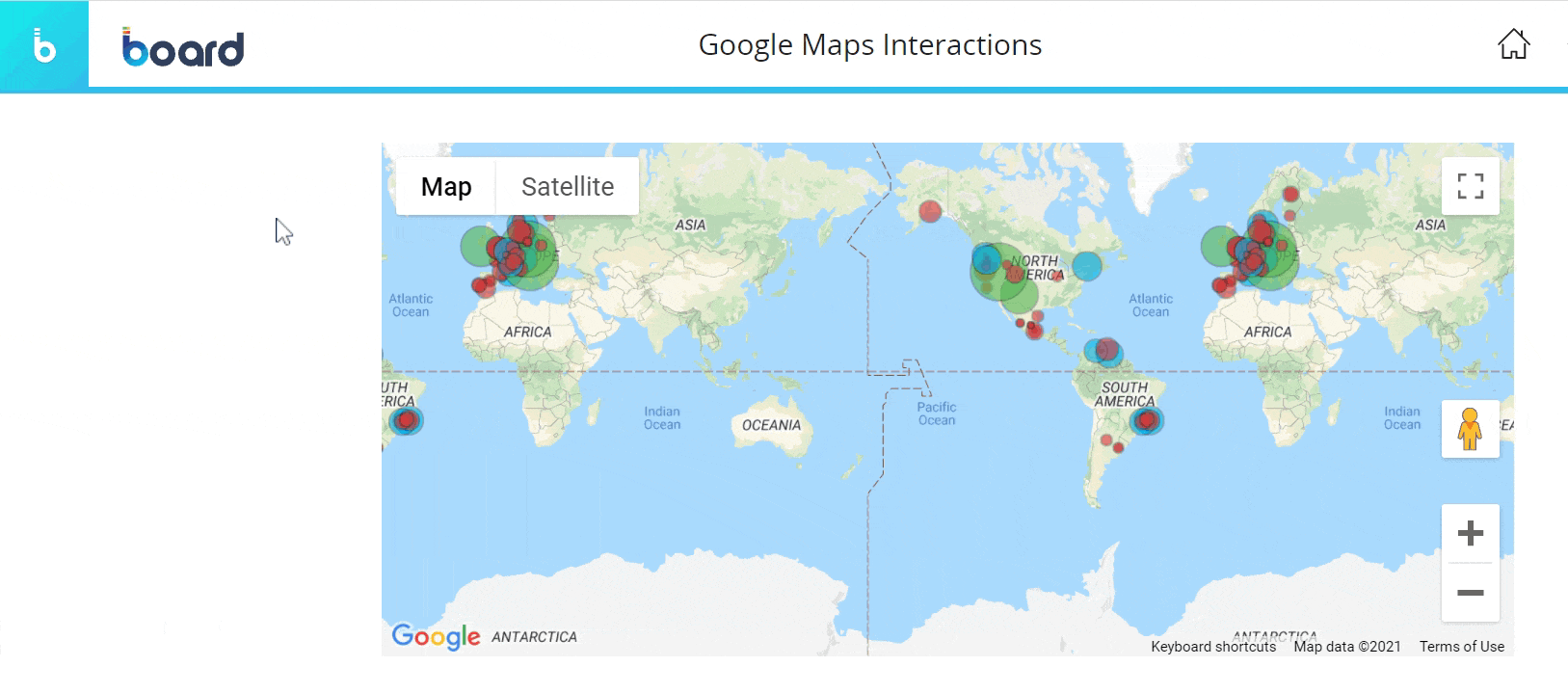This screenshot has width=1568, height=693.
Task: Go to the home screen icon
Action: 1513,44
